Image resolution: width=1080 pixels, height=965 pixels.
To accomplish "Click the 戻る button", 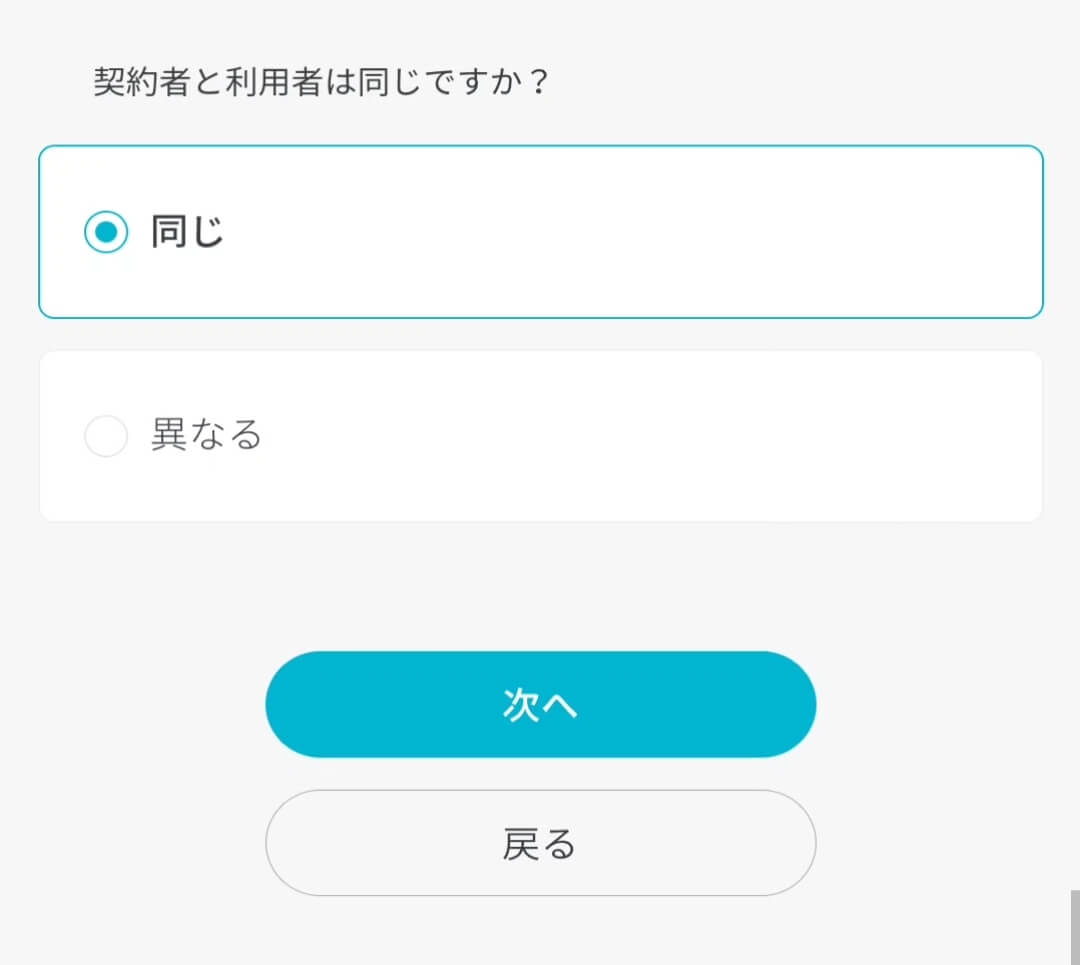I will pos(541,843).
